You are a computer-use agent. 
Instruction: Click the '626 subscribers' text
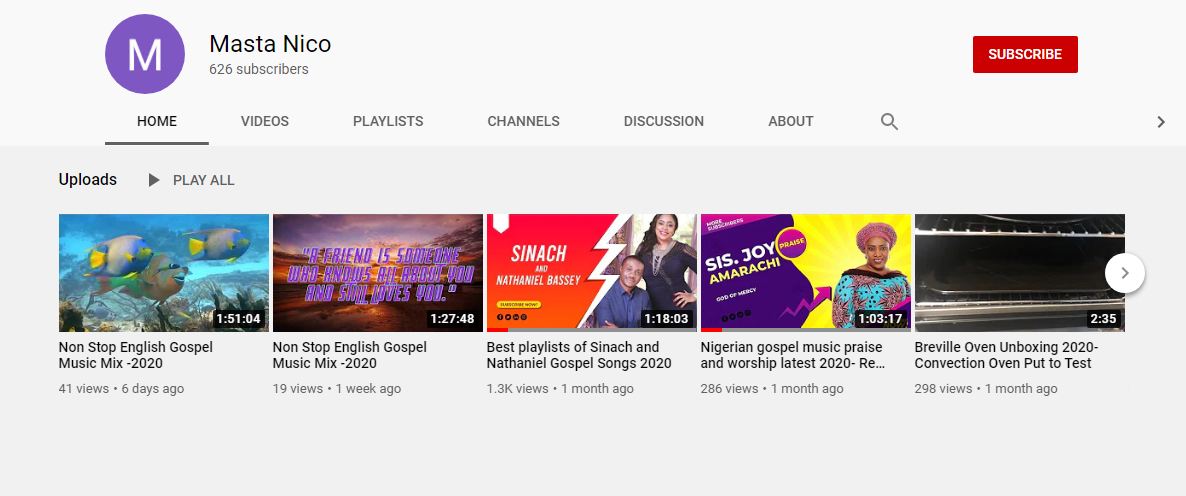(x=259, y=69)
